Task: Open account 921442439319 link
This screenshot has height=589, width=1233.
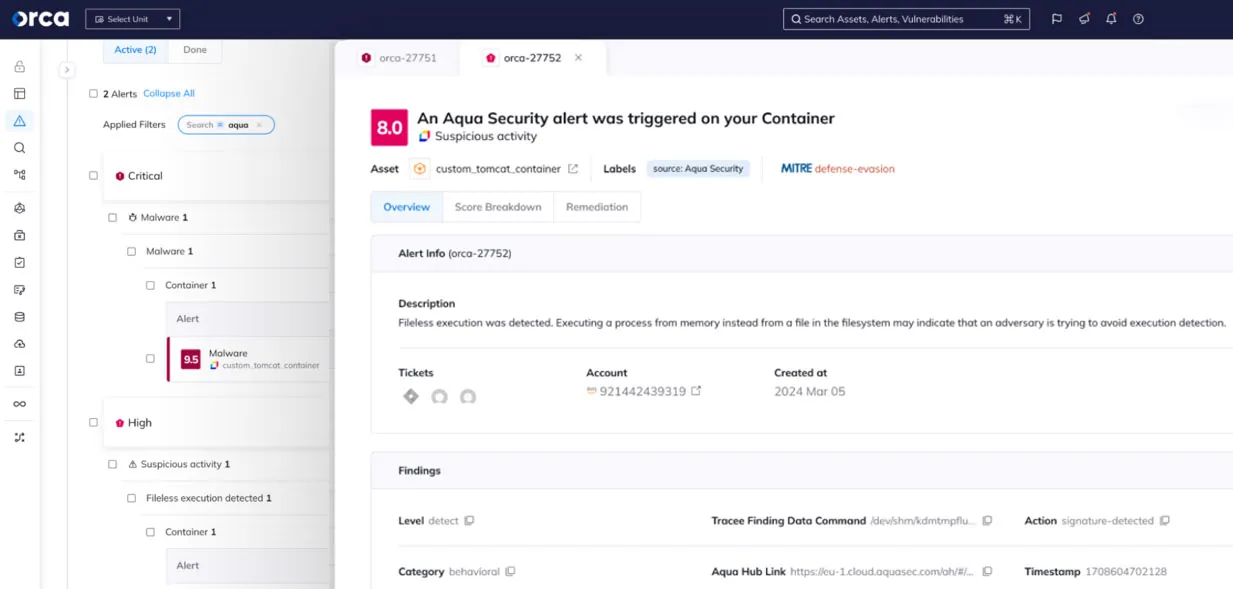Action: (x=643, y=391)
